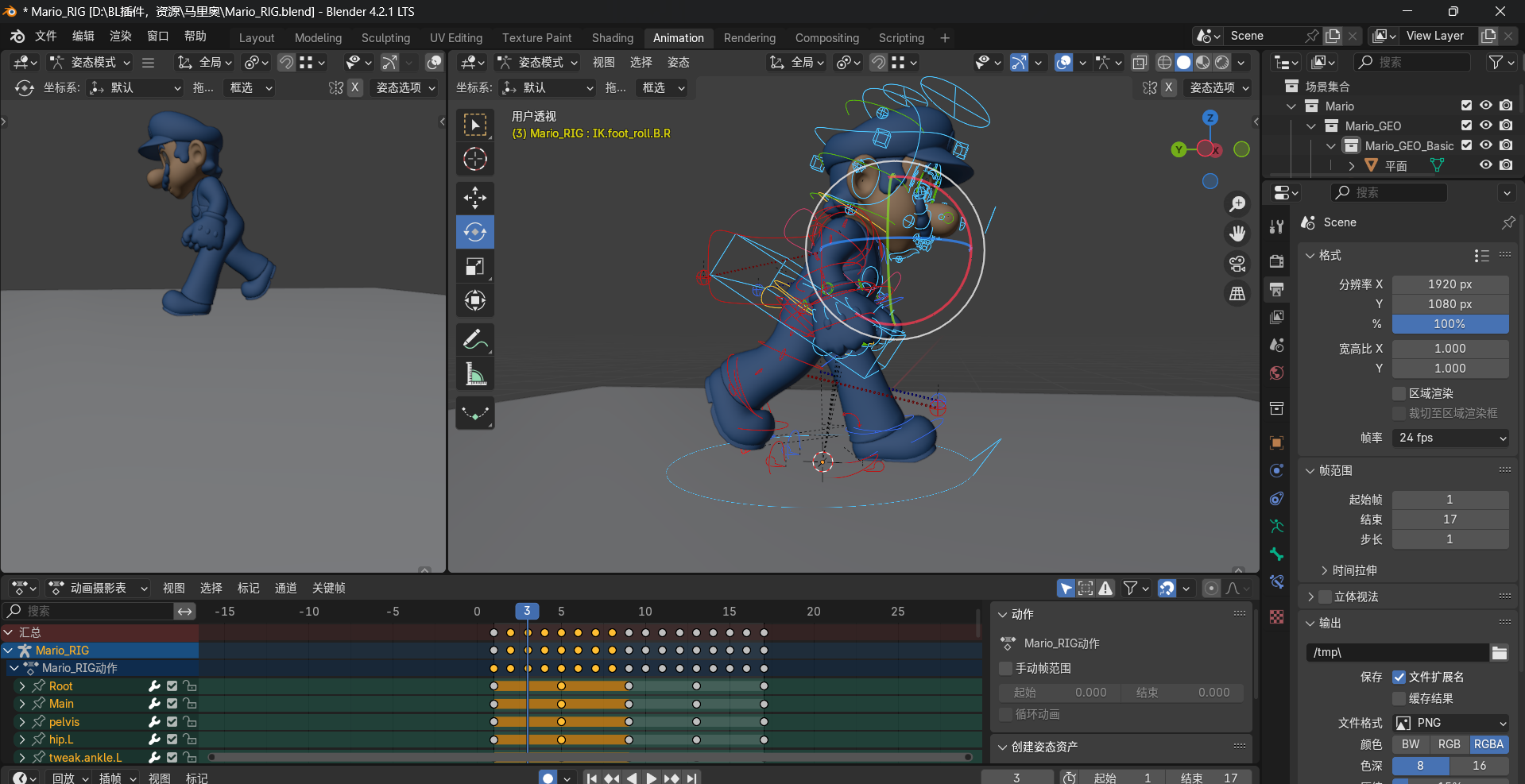Open 姿态模式 dropdown in main viewport
The image size is (1525, 784).
pyautogui.click(x=537, y=62)
